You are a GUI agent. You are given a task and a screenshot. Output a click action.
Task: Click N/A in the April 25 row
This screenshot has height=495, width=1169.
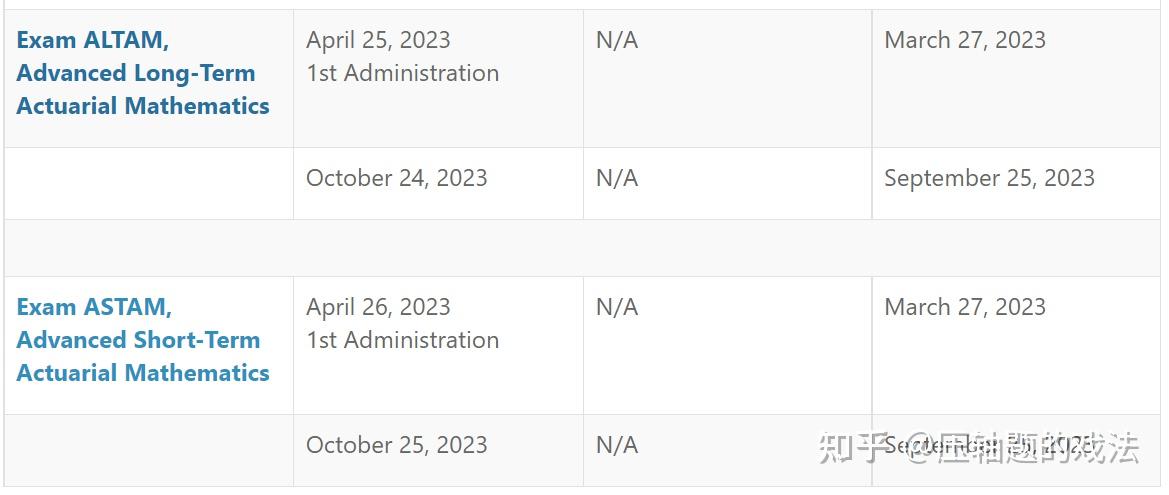616,40
